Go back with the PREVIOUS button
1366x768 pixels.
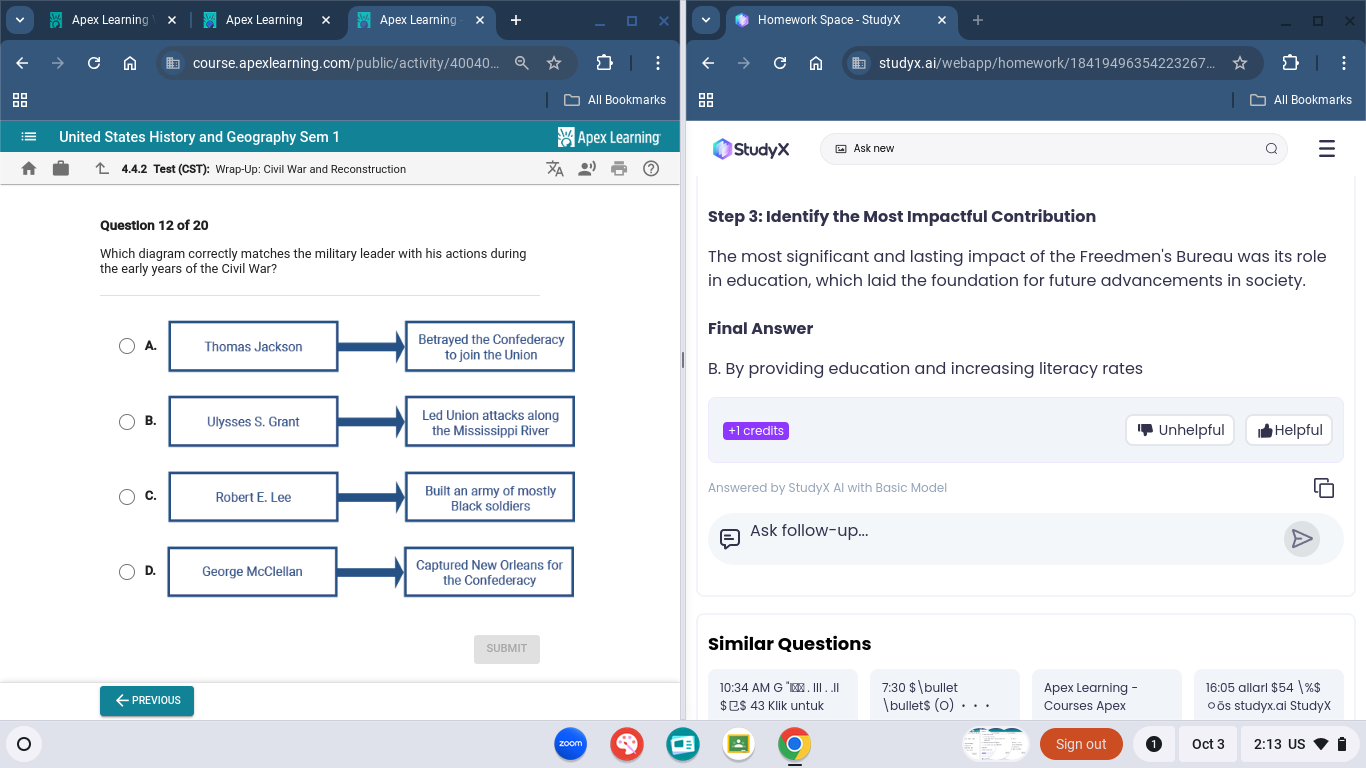point(147,700)
